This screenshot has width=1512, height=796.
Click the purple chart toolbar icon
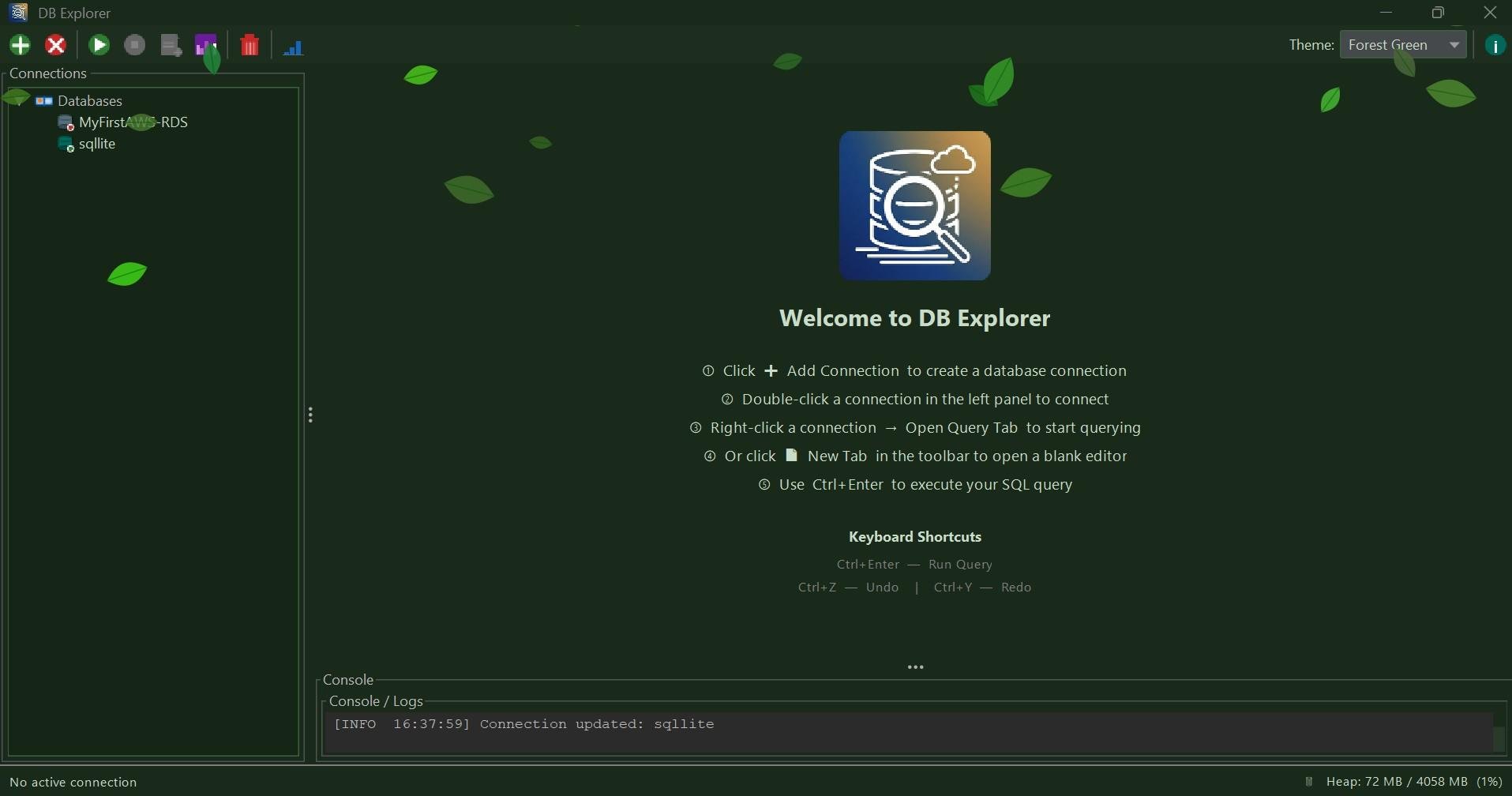[207, 45]
